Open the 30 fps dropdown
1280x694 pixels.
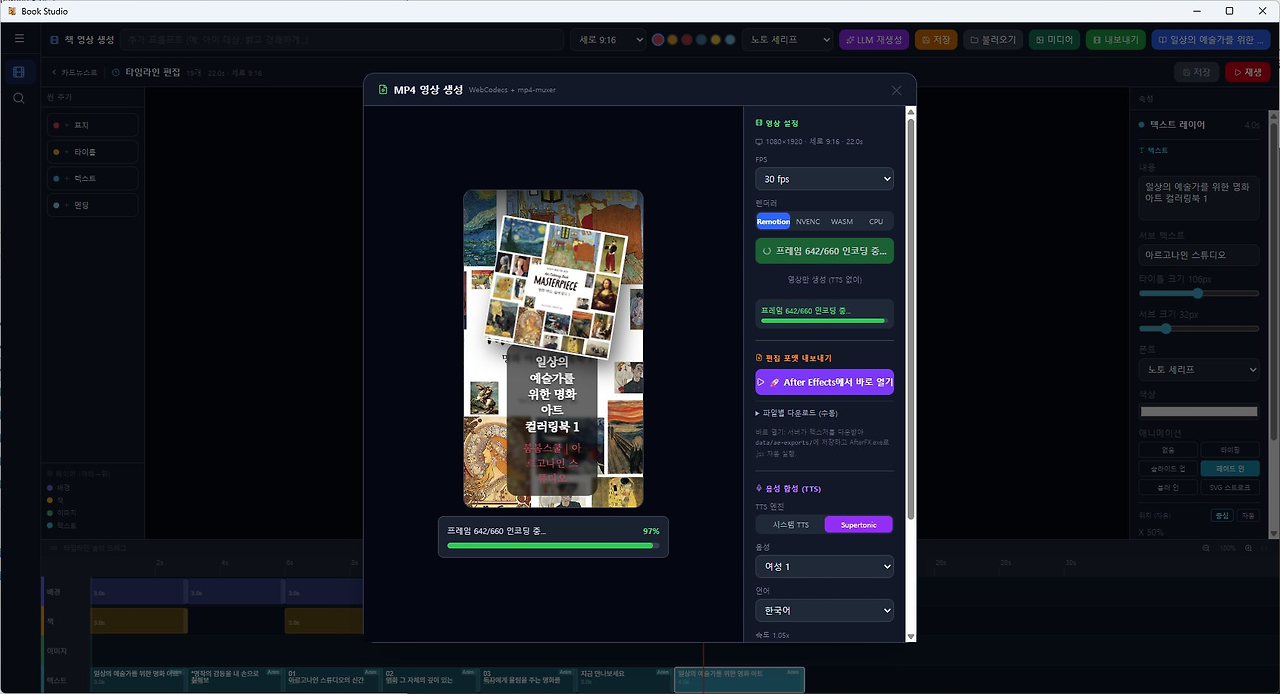pyautogui.click(x=824, y=179)
